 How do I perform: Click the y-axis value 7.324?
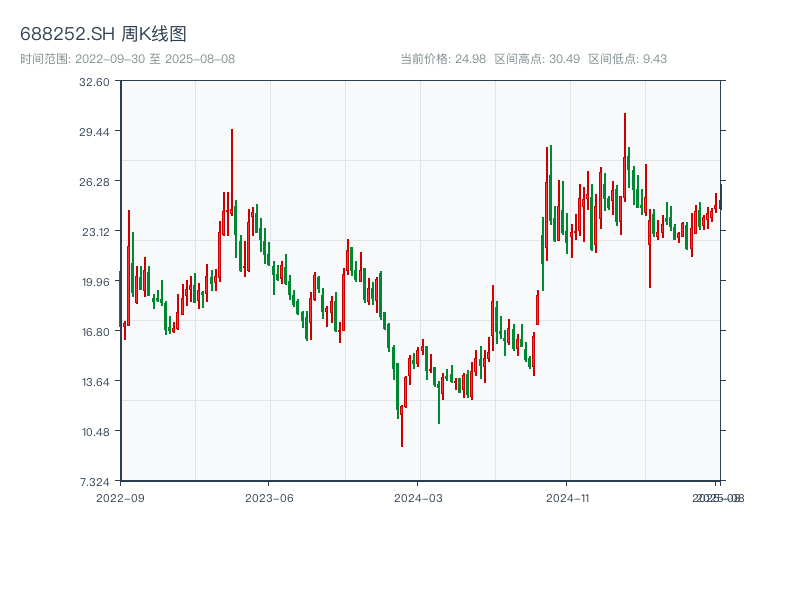pos(94,482)
